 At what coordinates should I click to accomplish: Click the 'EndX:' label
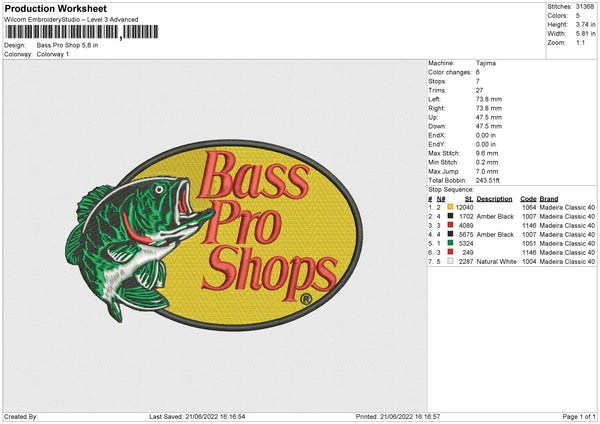click(437, 135)
